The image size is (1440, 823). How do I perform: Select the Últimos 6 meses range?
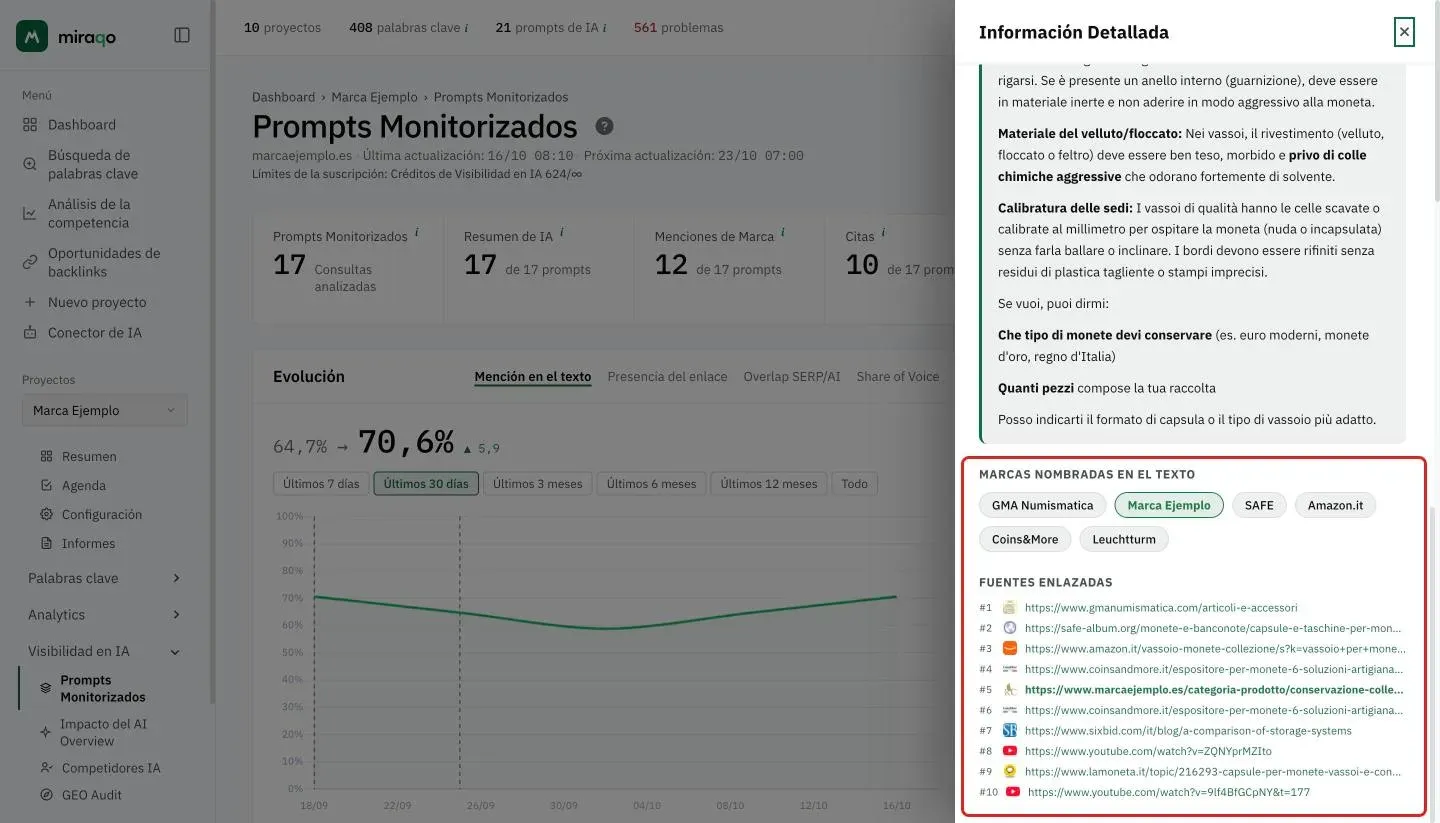tap(652, 484)
